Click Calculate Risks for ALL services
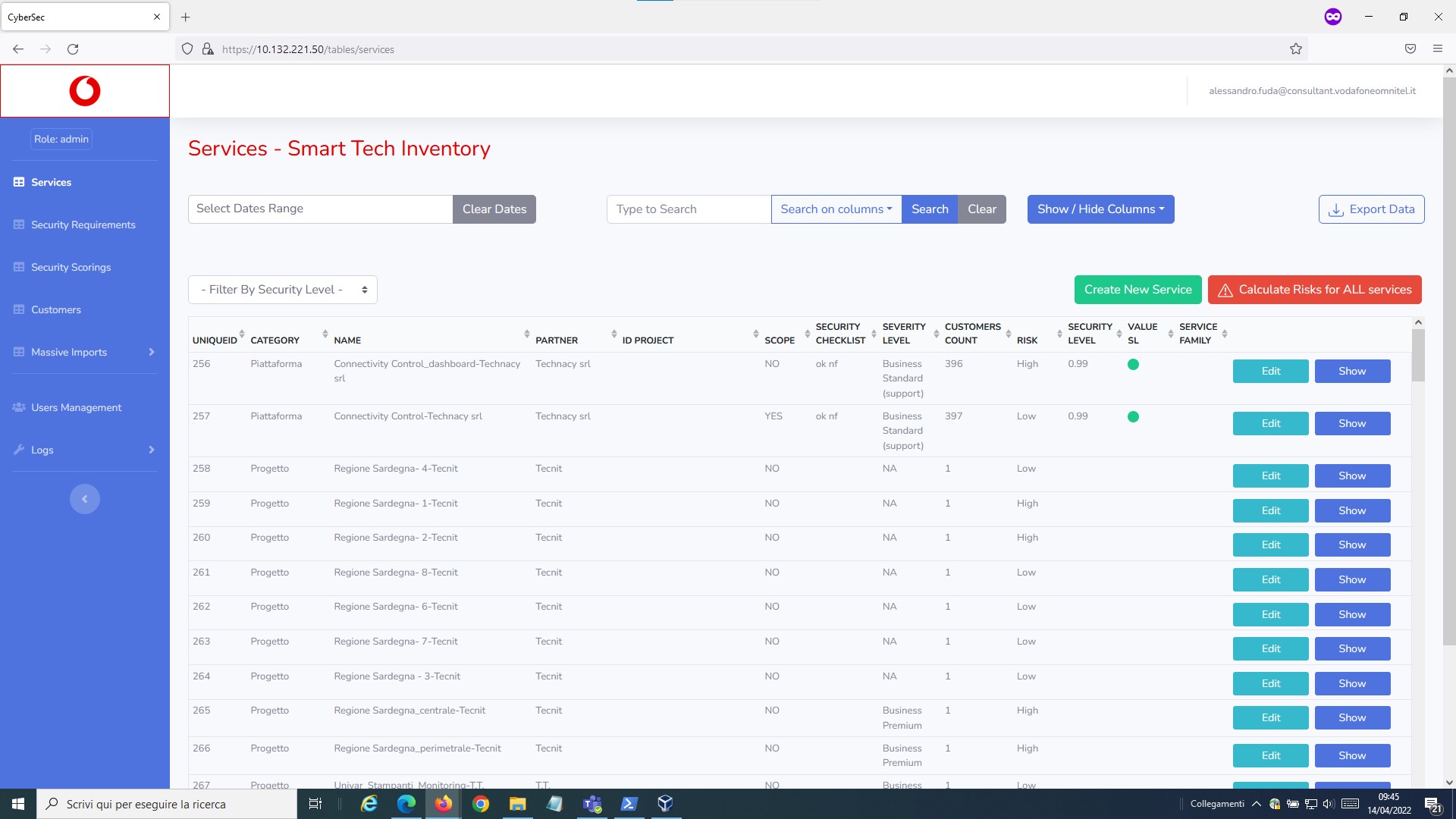This screenshot has height=819, width=1456. pos(1314,290)
